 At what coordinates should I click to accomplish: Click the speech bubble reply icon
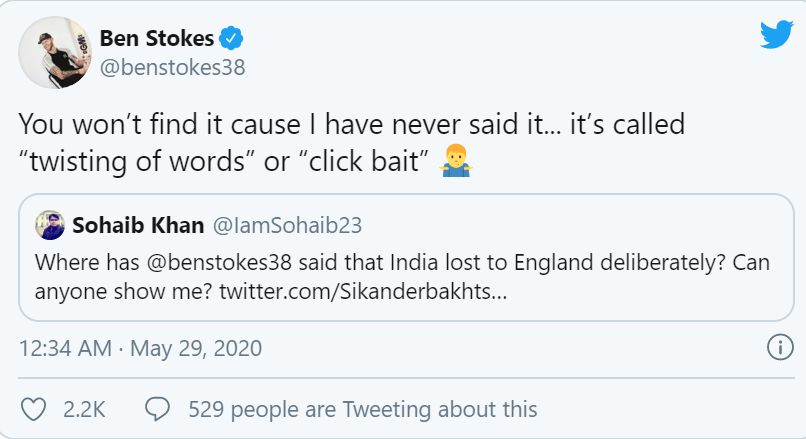click(157, 409)
